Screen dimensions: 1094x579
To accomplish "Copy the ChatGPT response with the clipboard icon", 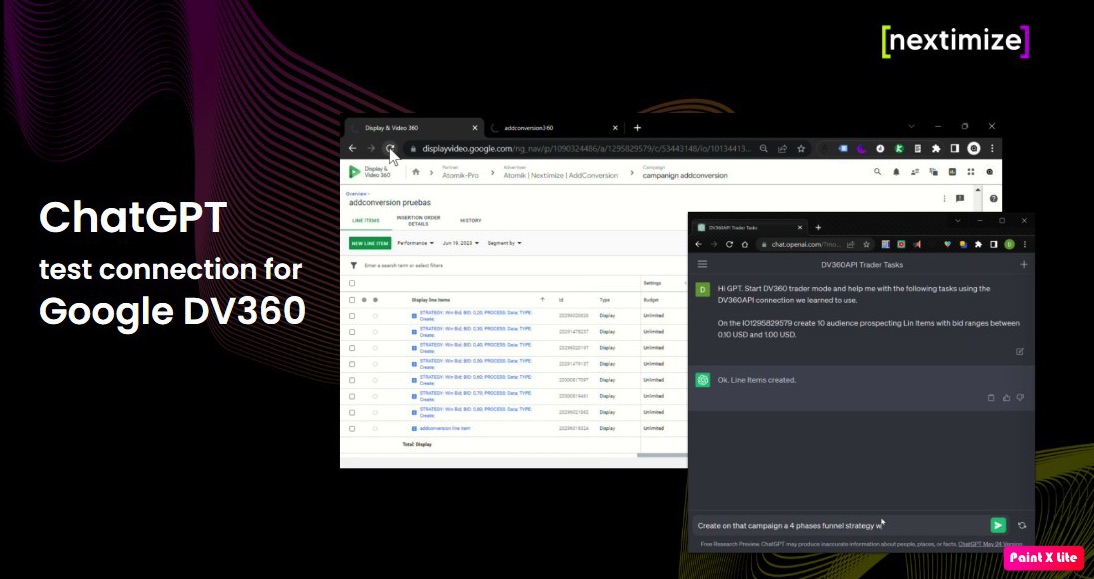I will click(991, 397).
